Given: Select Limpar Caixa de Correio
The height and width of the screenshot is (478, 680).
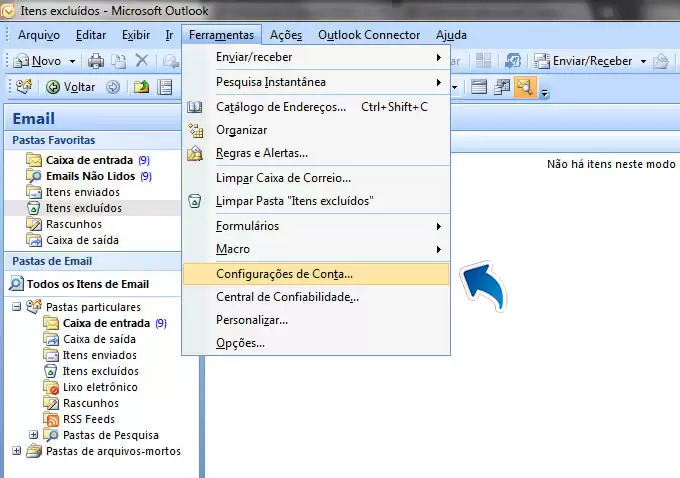Looking at the screenshot, I should [316, 178].
